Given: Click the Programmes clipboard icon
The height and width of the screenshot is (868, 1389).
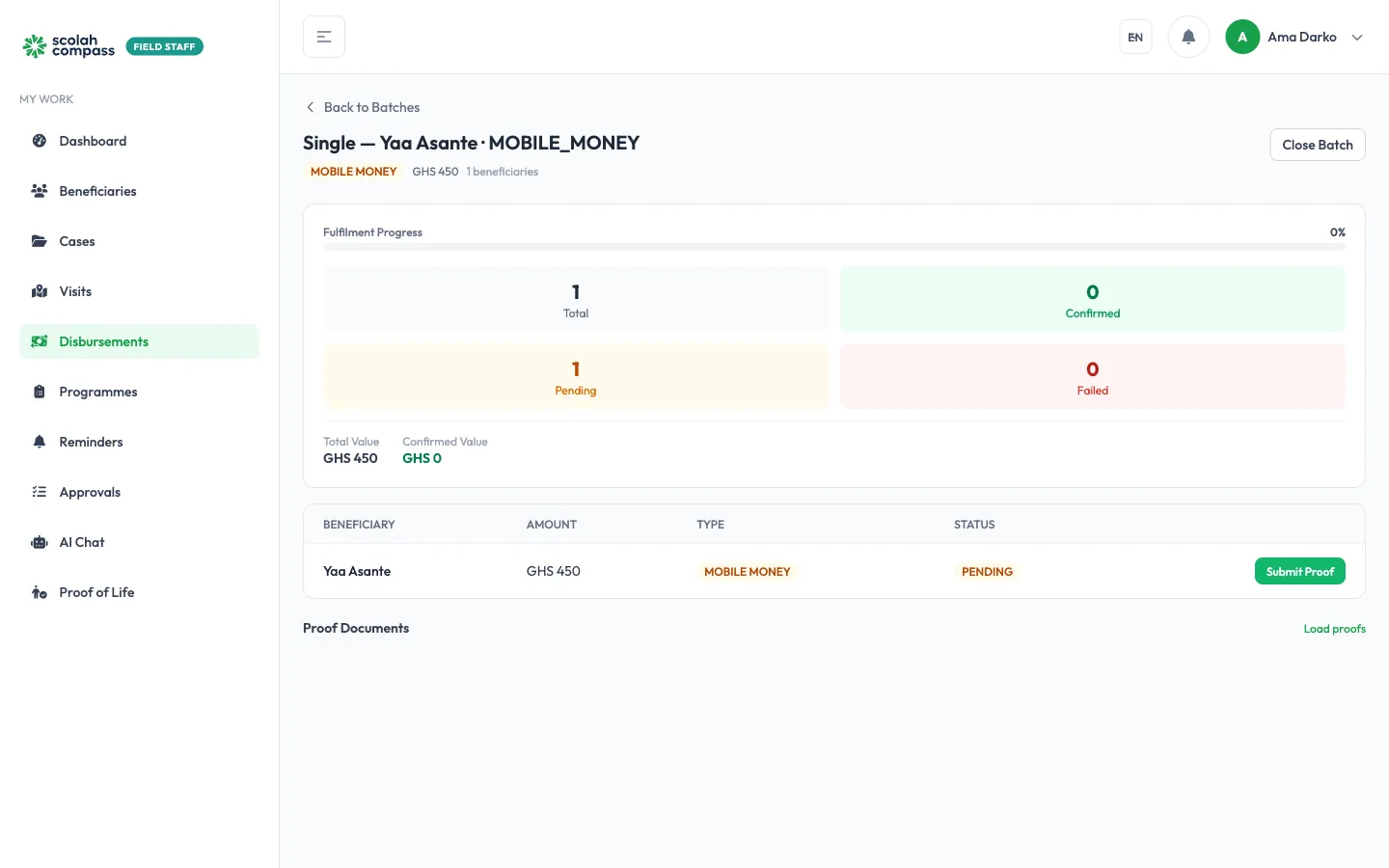Looking at the screenshot, I should click(x=40, y=392).
